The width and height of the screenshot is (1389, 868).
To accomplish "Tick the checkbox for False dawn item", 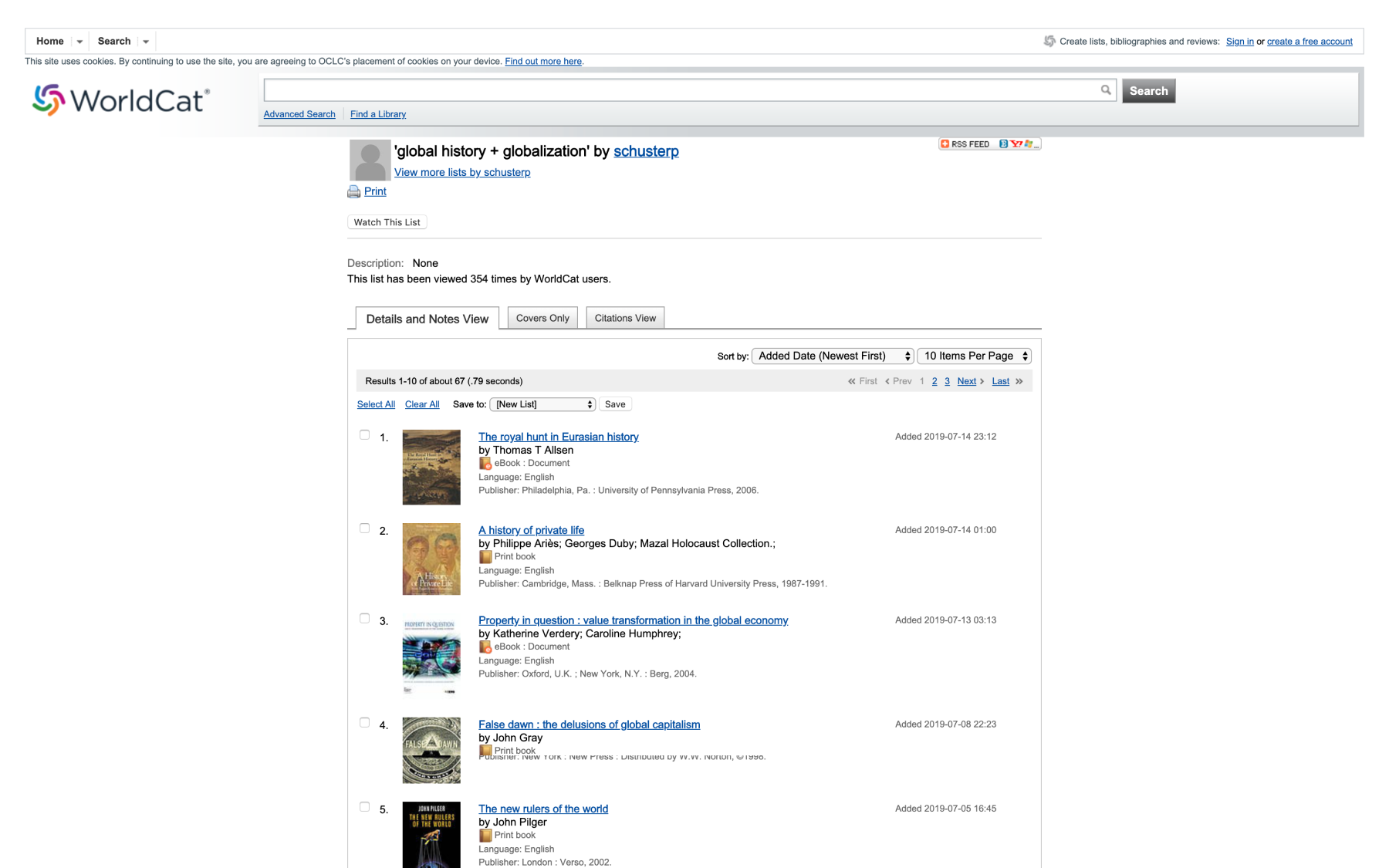I will coord(364,723).
